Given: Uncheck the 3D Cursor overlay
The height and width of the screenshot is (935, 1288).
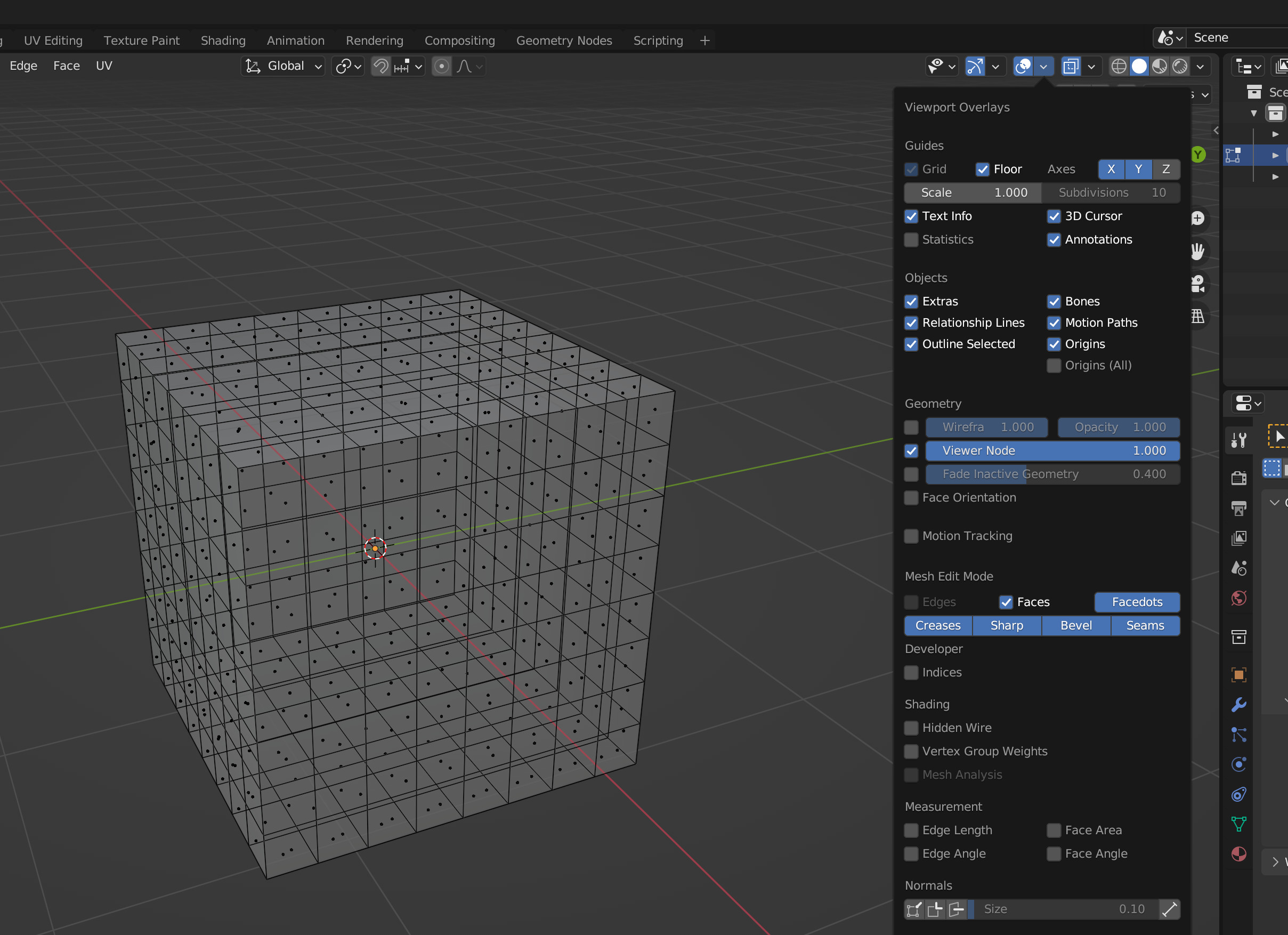Looking at the screenshot, I should 1054,216.
